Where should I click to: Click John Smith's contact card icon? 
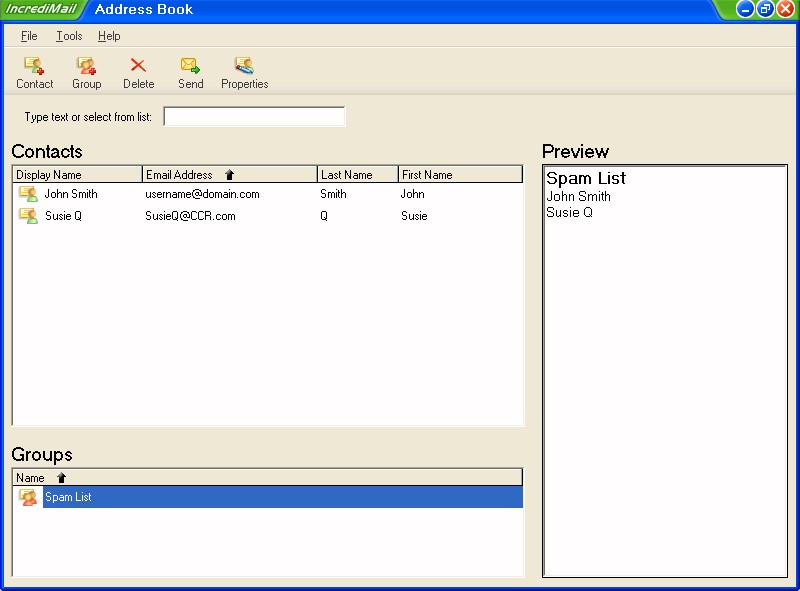pos(28,194)
